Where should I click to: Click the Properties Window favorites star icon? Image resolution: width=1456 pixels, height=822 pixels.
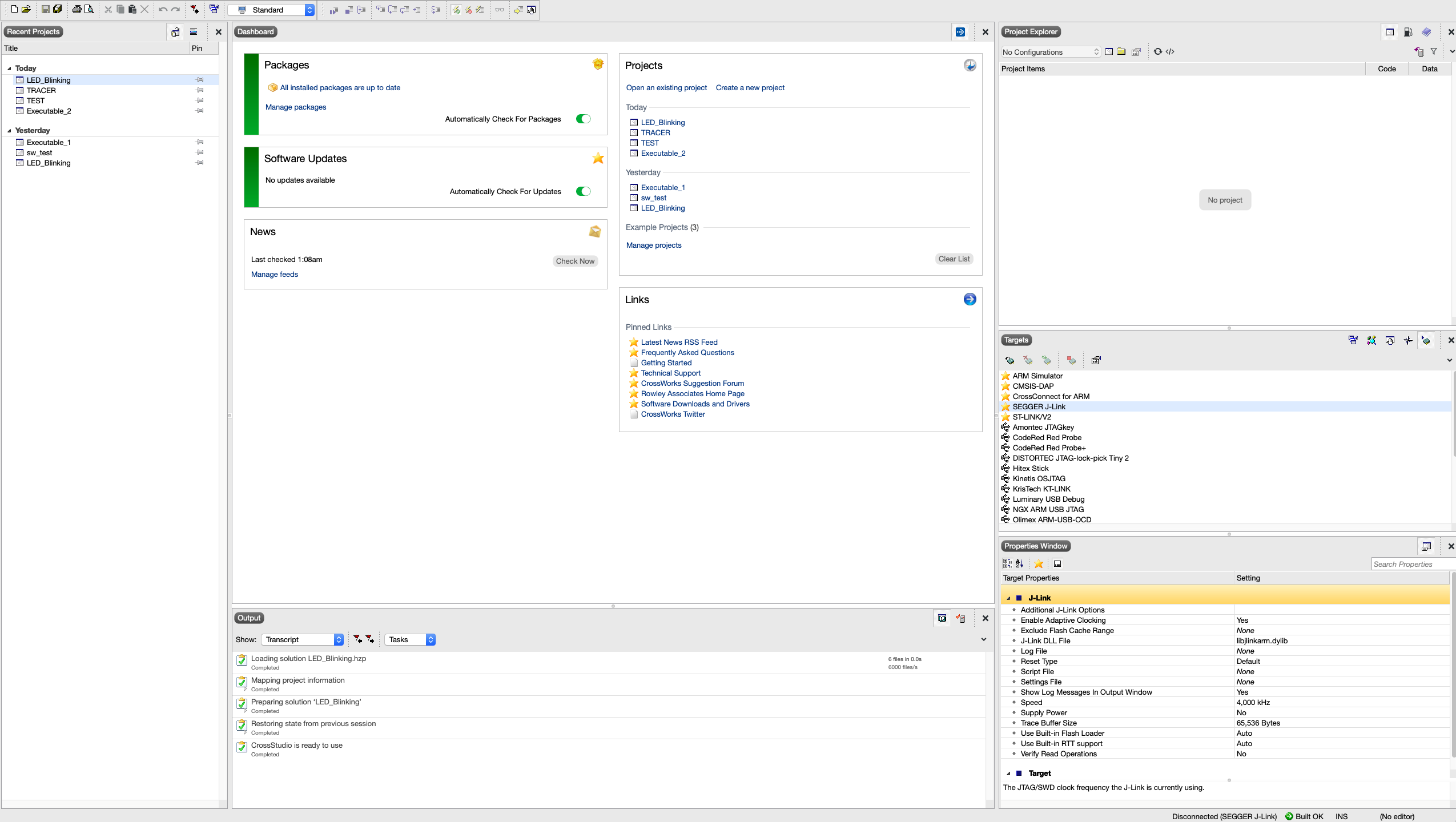[1039, 564]
